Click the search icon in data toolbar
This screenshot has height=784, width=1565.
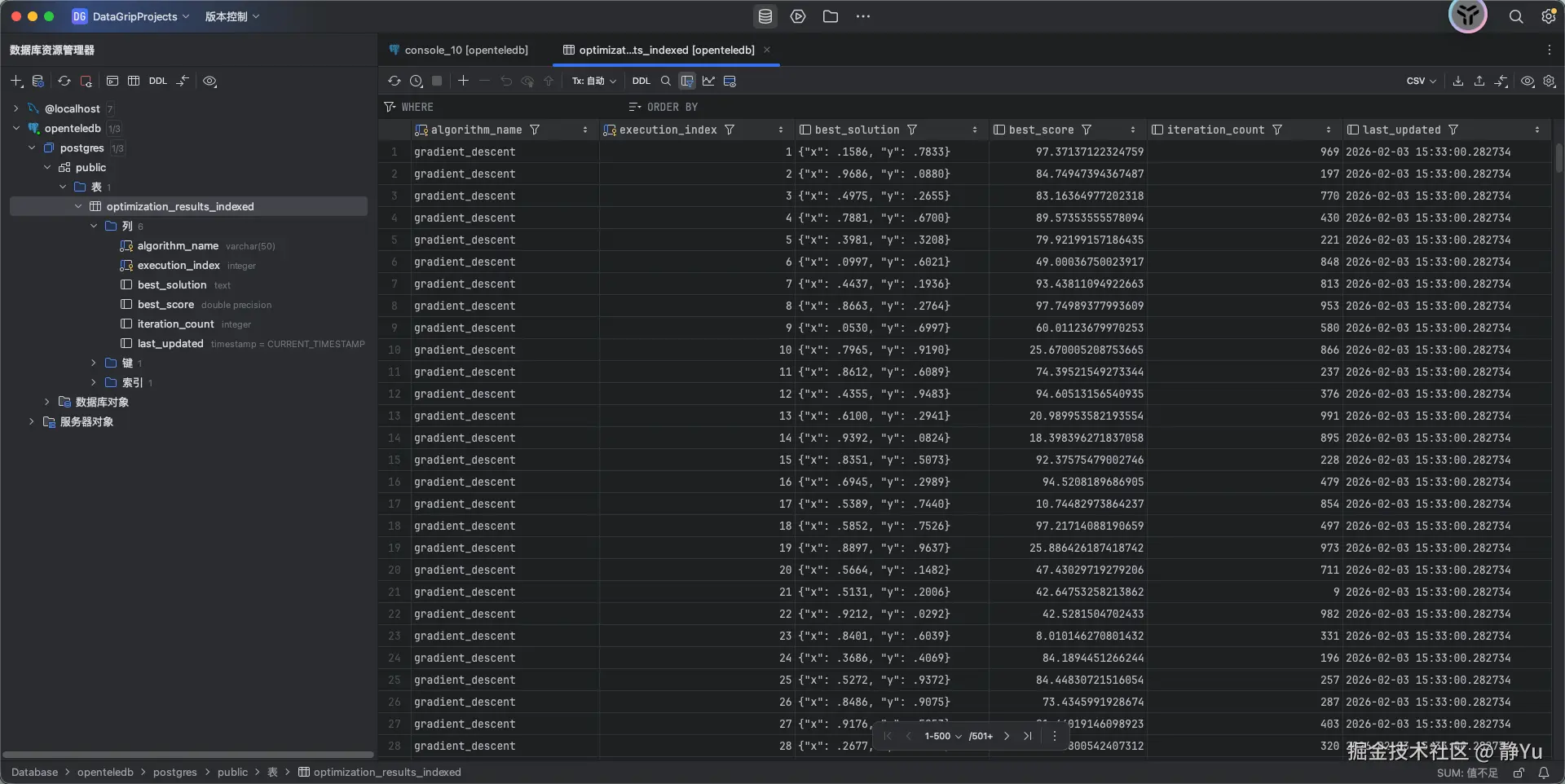point(666,81)
